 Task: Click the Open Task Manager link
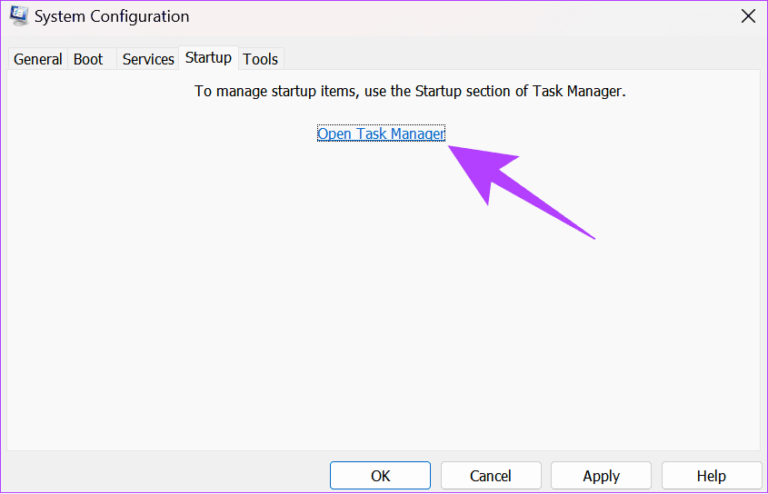tap(381, 134)
